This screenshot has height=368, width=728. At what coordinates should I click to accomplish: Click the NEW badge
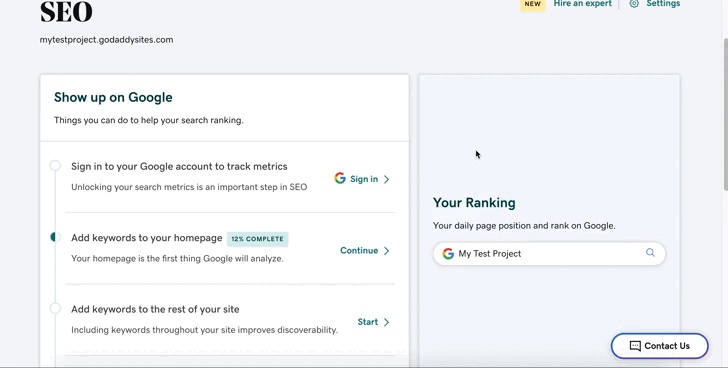click(x=533, y=4)
